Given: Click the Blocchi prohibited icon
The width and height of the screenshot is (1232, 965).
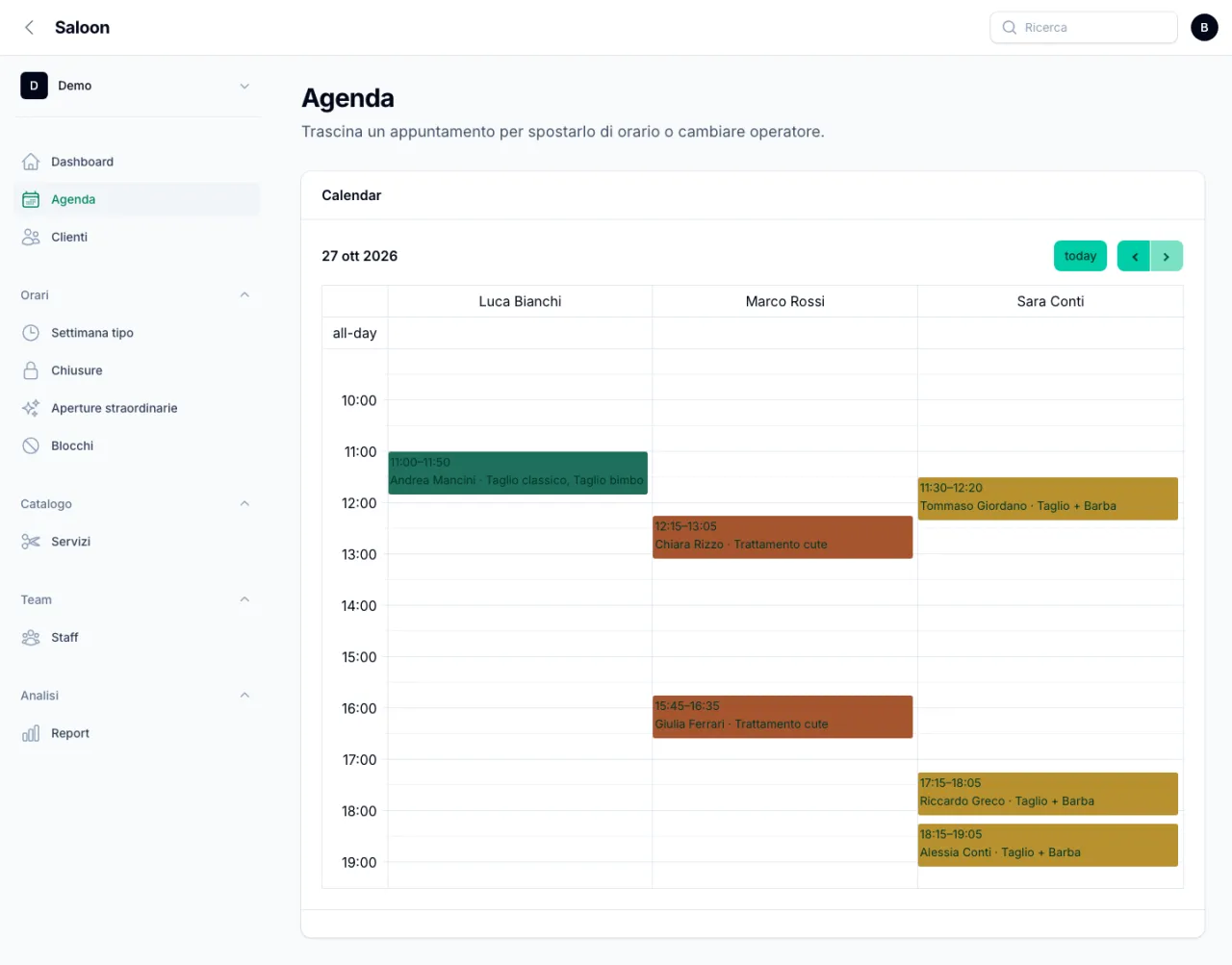Looking at the screenshot, I should (x=31, y=445).
